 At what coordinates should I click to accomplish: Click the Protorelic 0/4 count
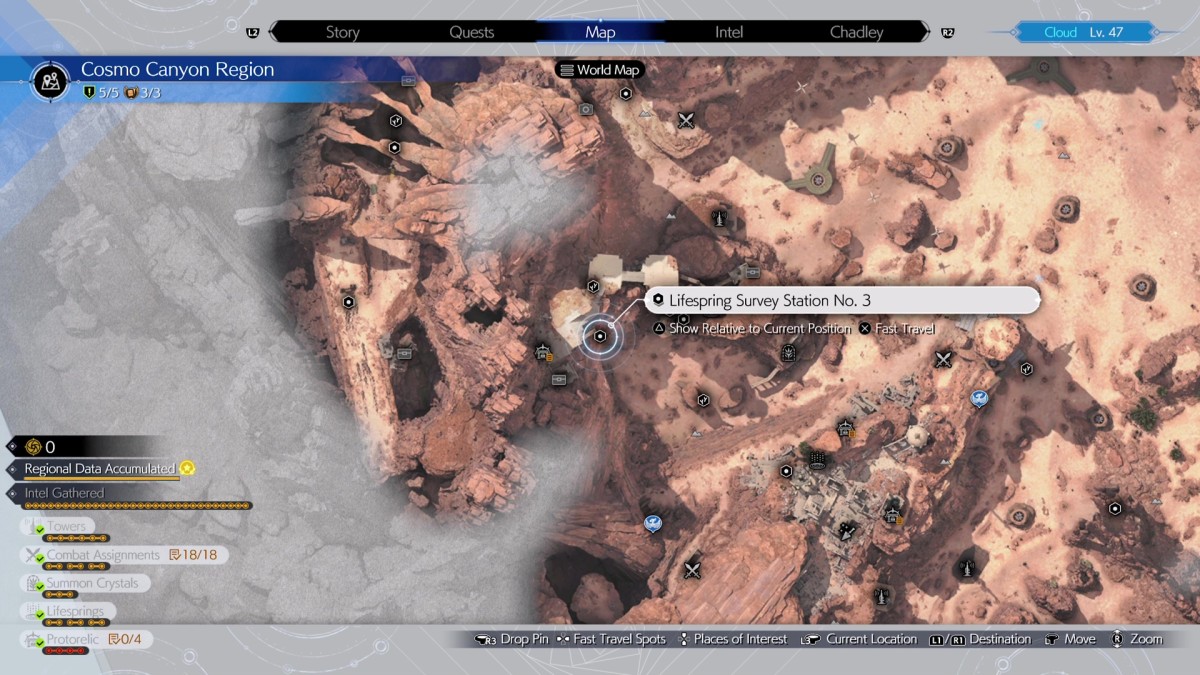click(x=125, y=638)
